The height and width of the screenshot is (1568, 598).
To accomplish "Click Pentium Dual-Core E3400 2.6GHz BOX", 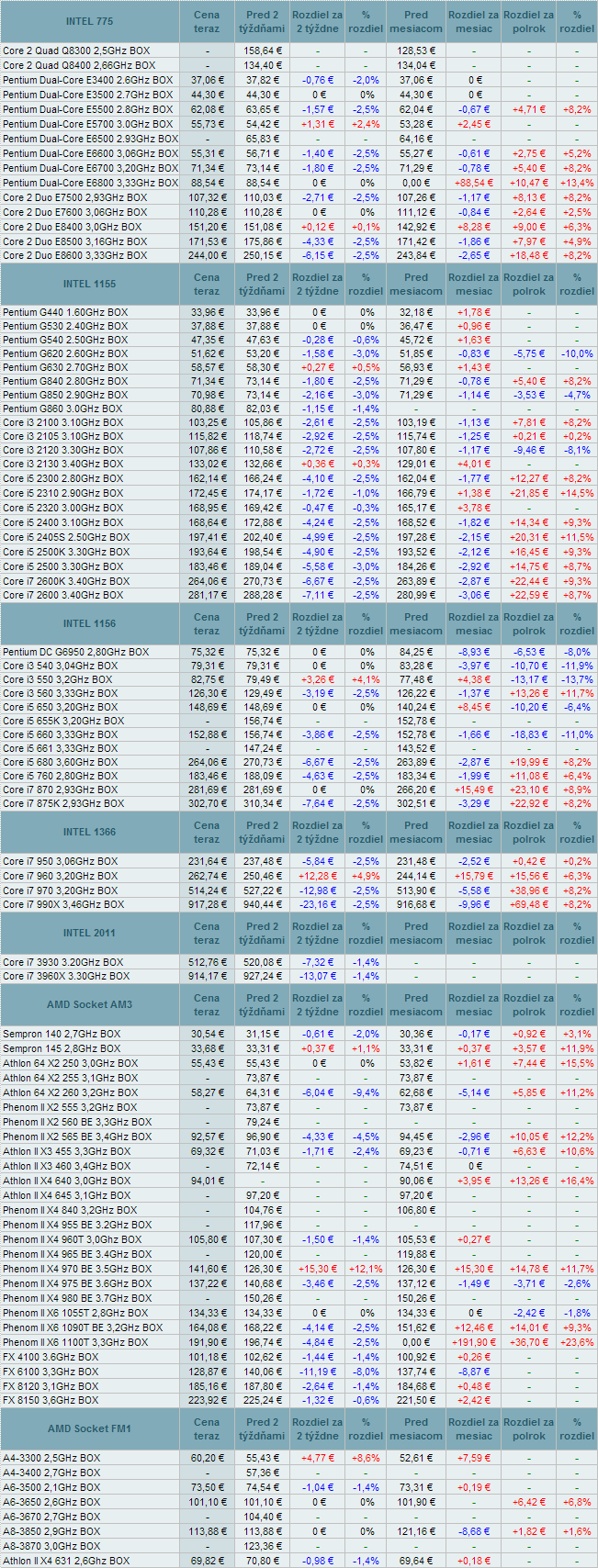I will tap(87, 80).
